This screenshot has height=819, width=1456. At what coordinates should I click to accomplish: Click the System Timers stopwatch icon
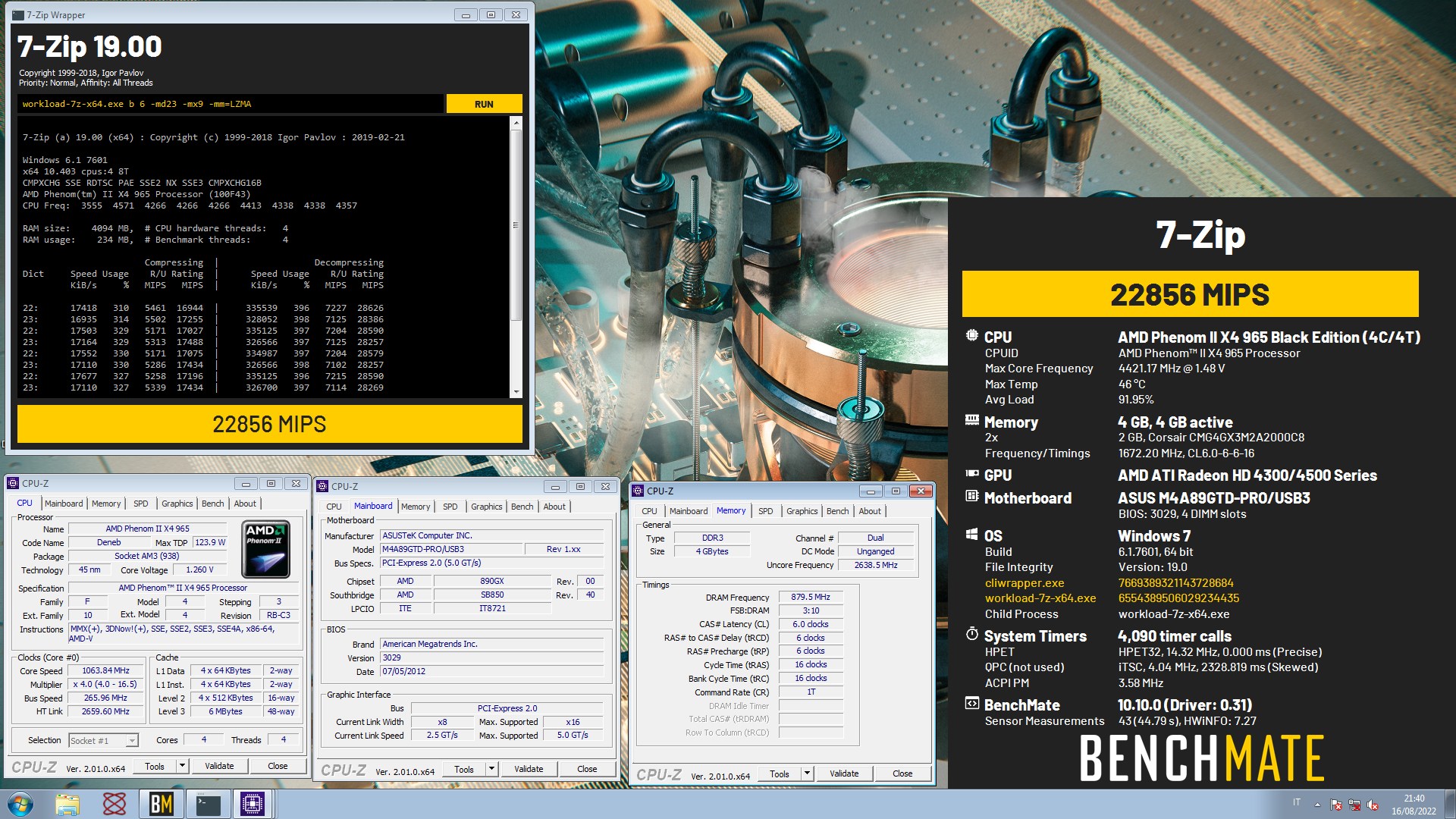pyautogui.click(x=972, y=634)
